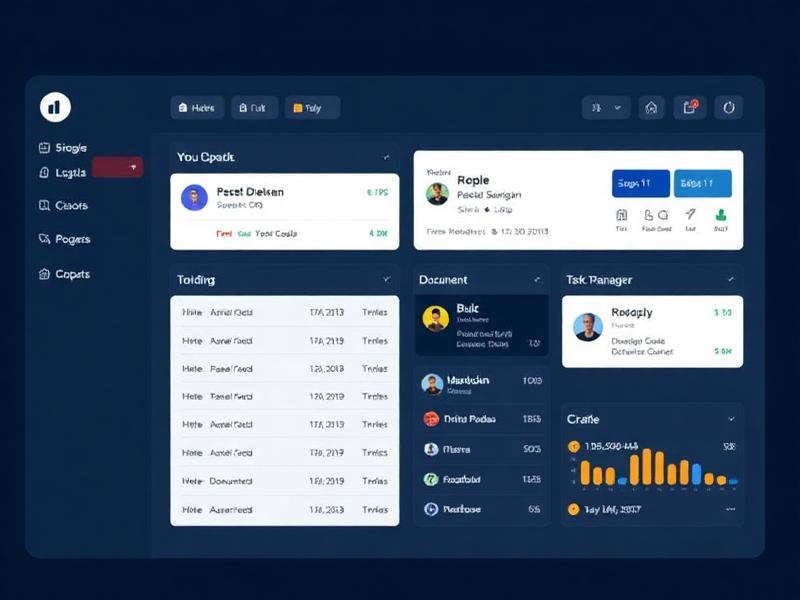
Task: Open Cmofs in the sidebar
Action: [x=63, y=206]
